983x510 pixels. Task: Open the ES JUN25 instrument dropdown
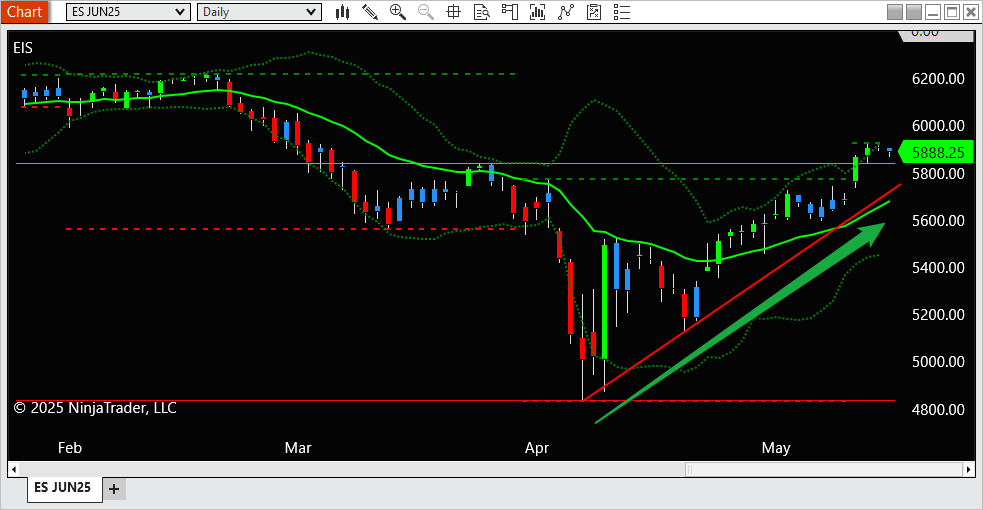coord(129,12)
